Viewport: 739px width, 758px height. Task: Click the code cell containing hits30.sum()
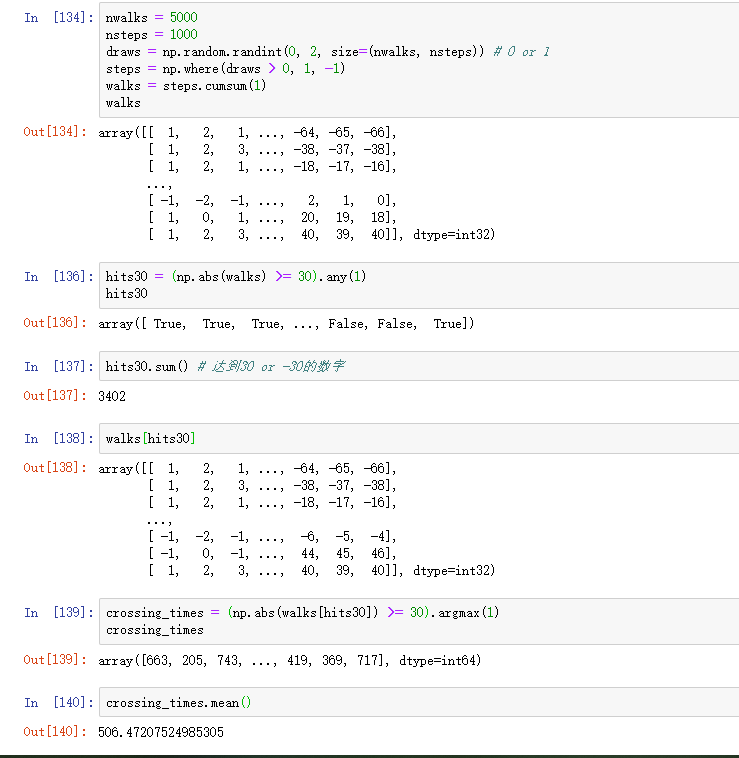tap(419, 366)
